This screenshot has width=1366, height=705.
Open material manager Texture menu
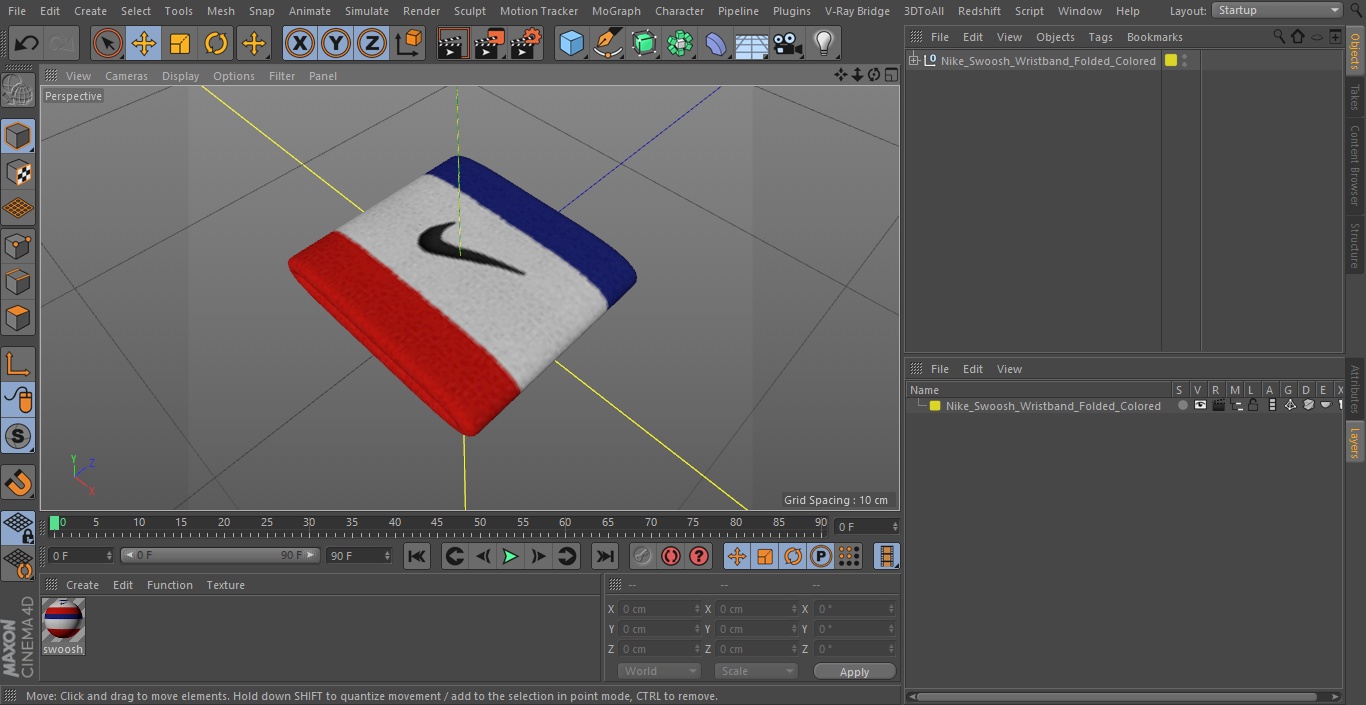pos(225,585)
